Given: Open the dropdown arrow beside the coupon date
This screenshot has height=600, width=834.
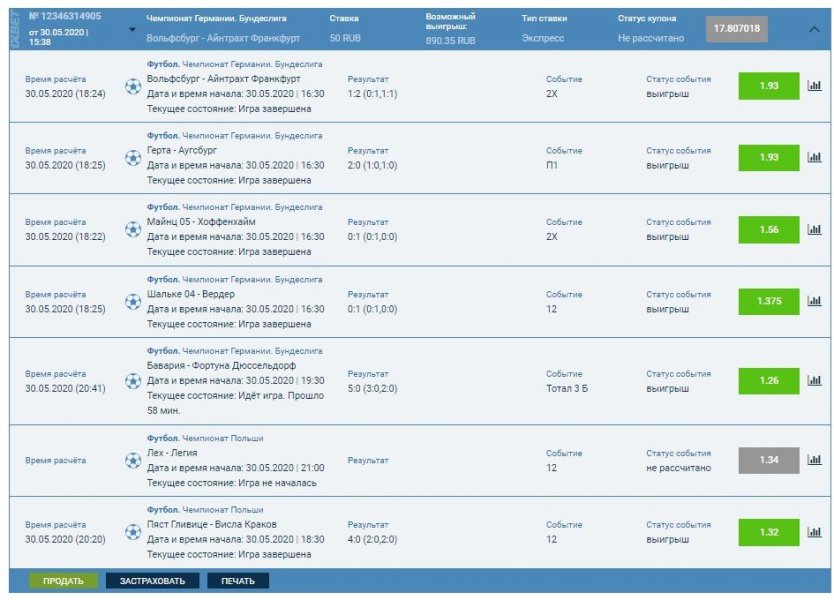Looking at the screenshot, I should (130, 31).
